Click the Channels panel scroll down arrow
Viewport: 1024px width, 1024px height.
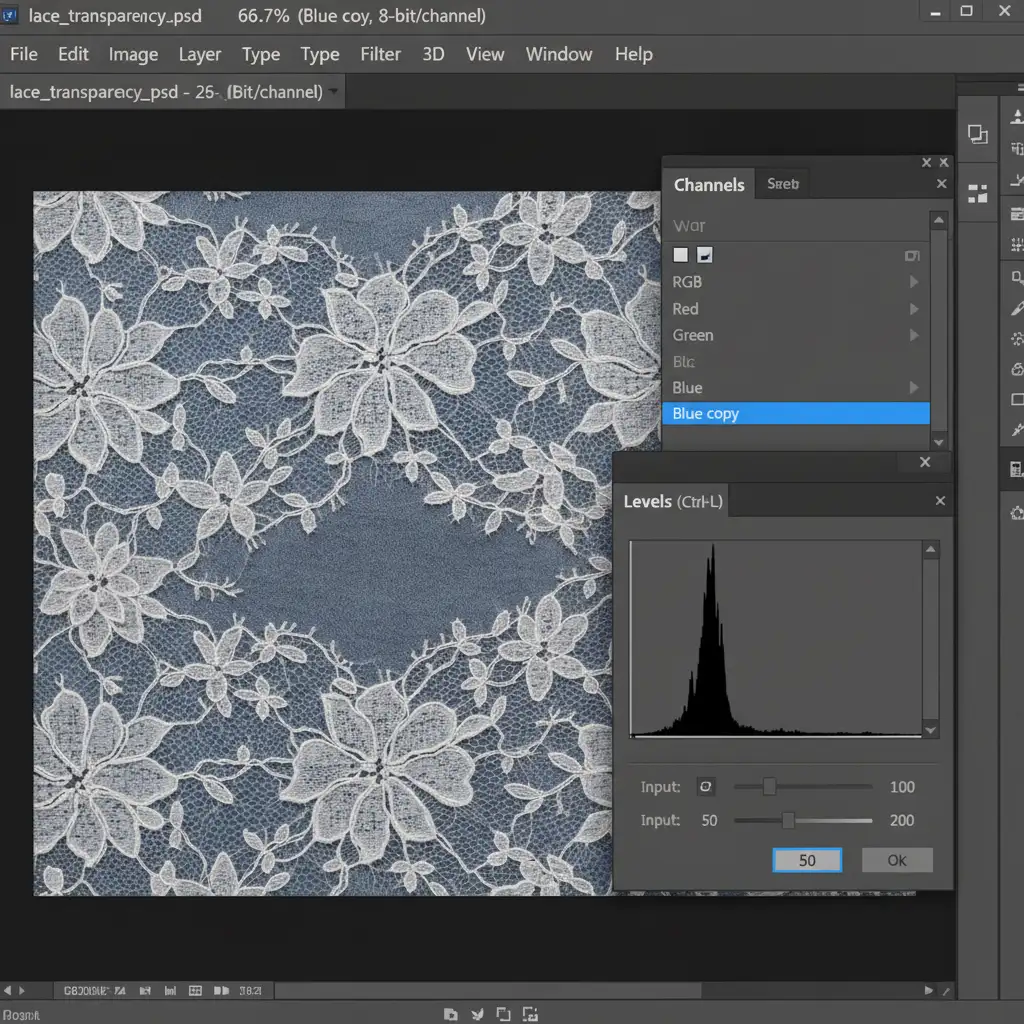[x=938, y=441]
